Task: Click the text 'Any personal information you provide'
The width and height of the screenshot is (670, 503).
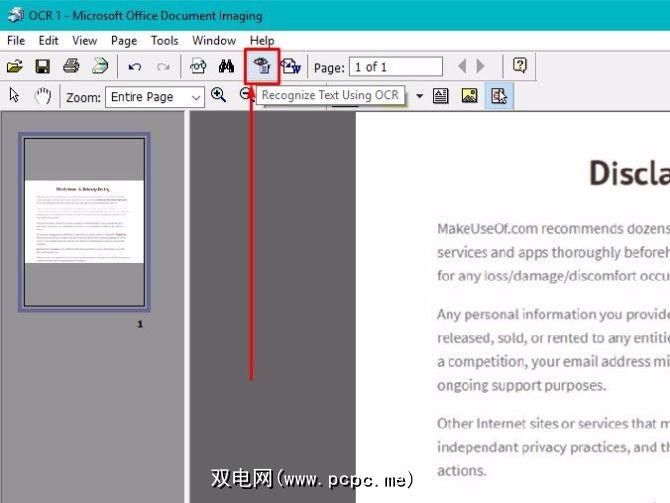Action: click(x=553, y=315)
